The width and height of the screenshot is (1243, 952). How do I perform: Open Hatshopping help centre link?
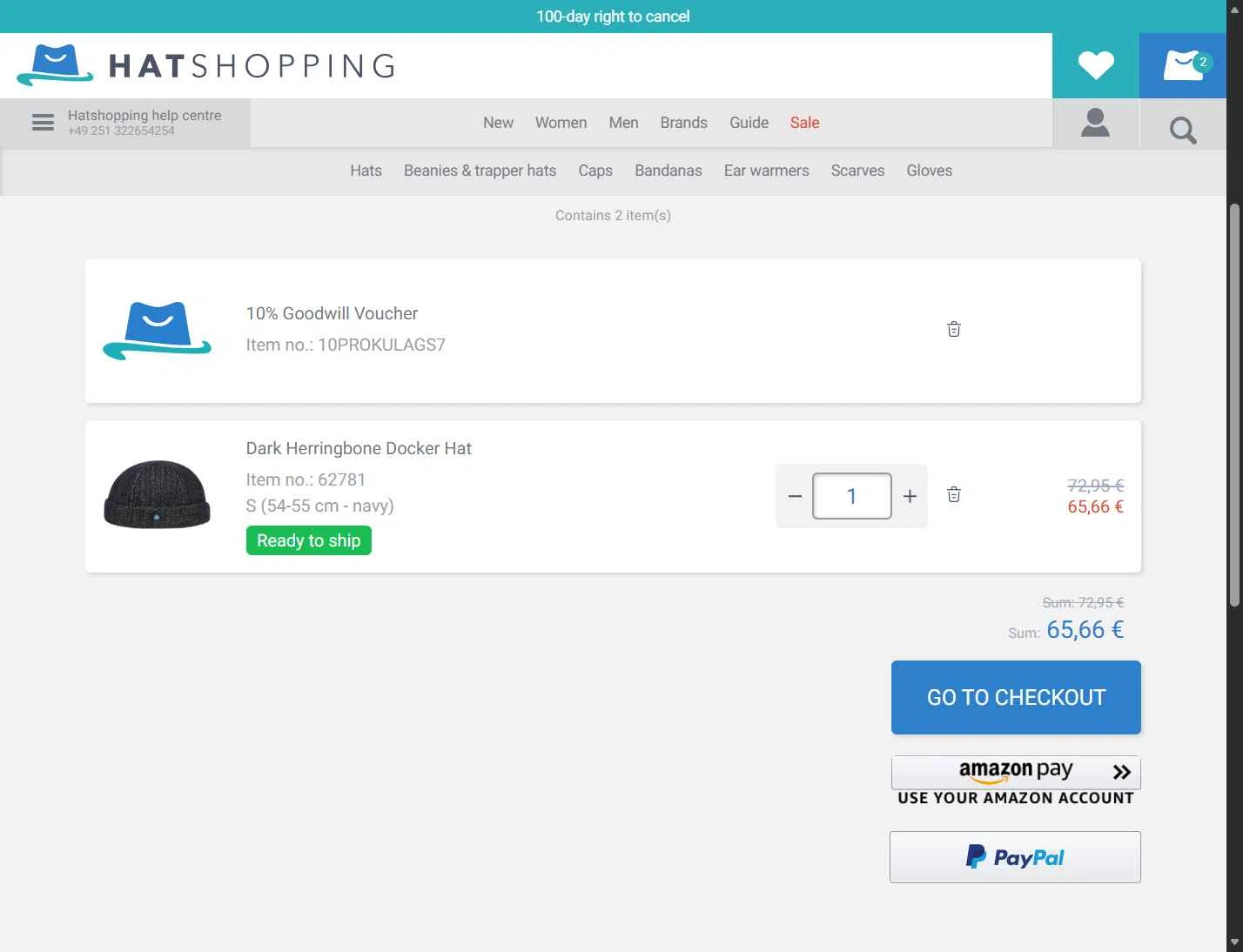point(144,115)
